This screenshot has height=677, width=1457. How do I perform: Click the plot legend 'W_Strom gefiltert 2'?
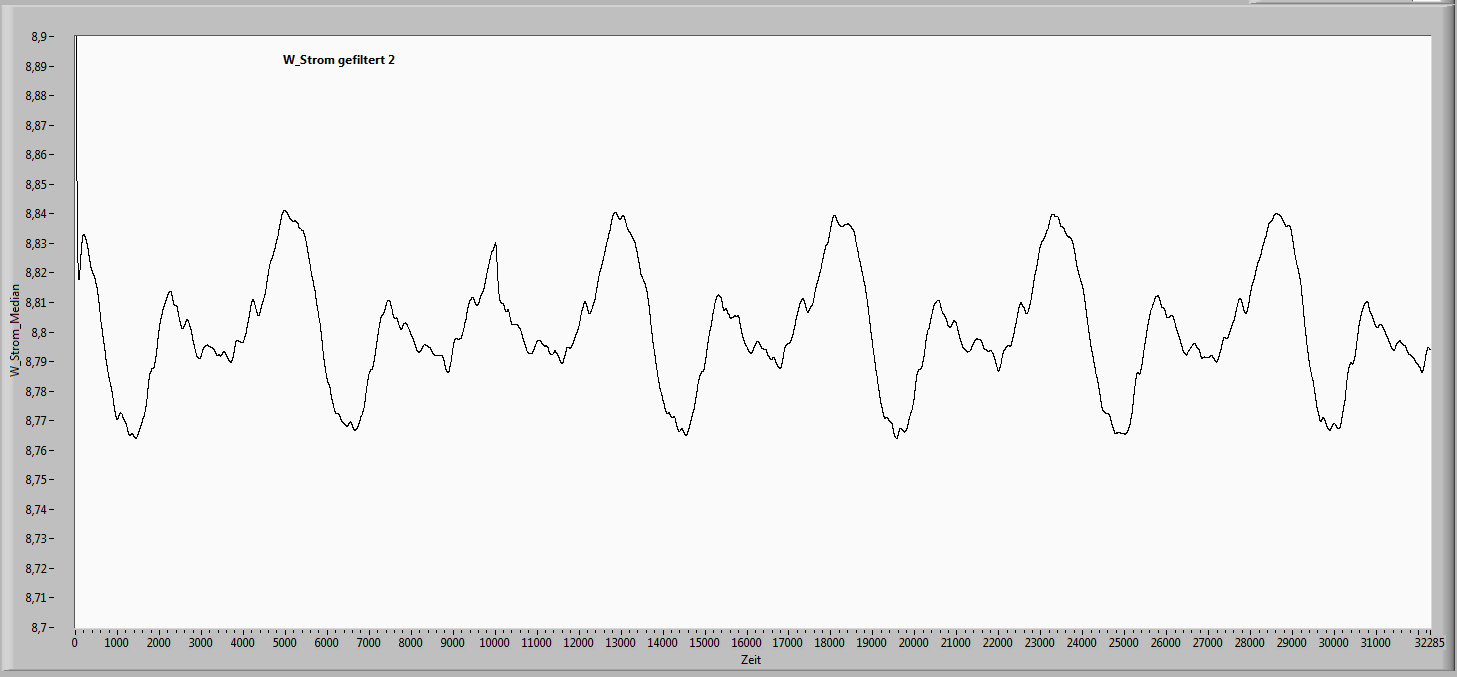[x=339, y=60]
